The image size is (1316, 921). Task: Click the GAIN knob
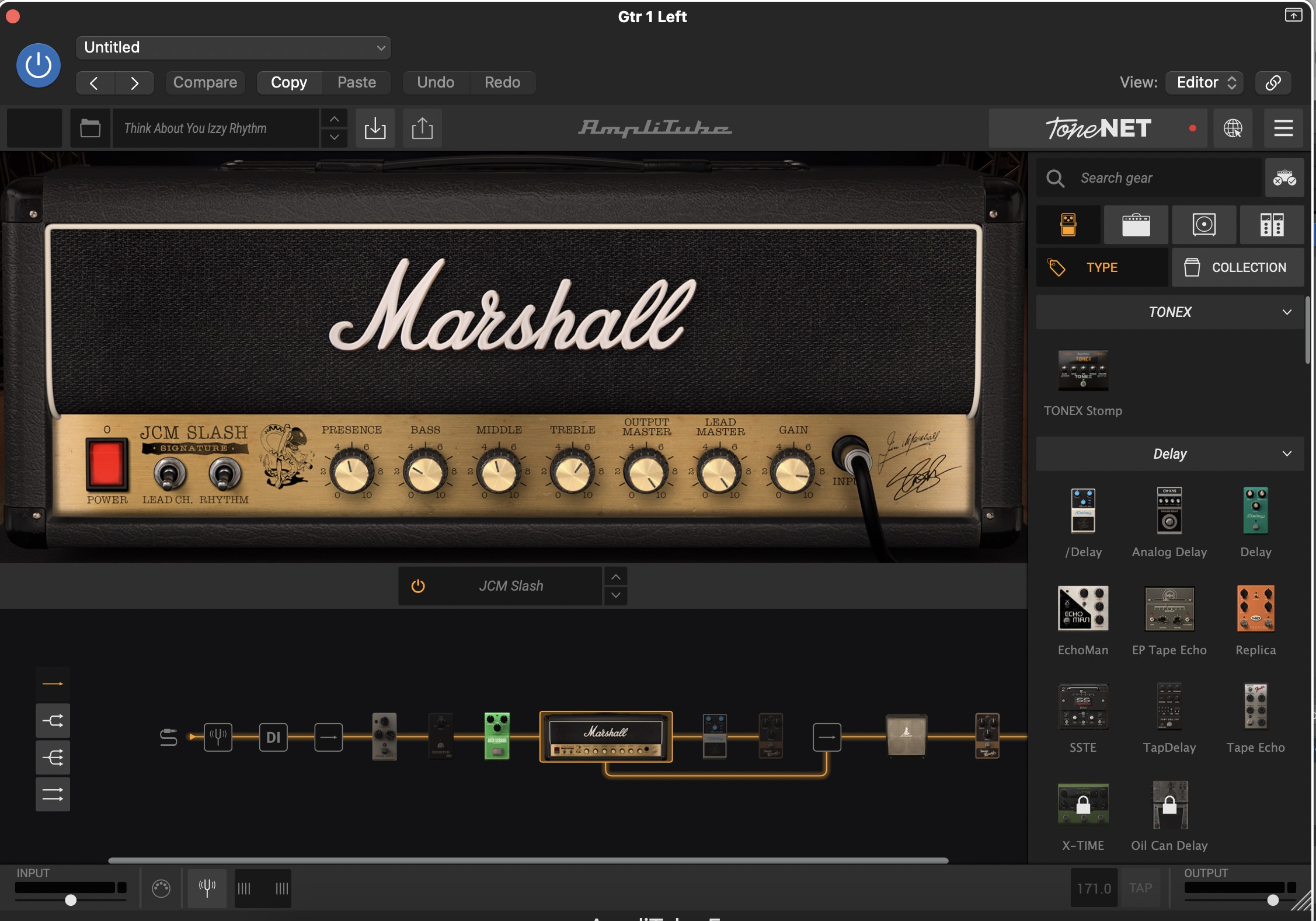(793, 472)
